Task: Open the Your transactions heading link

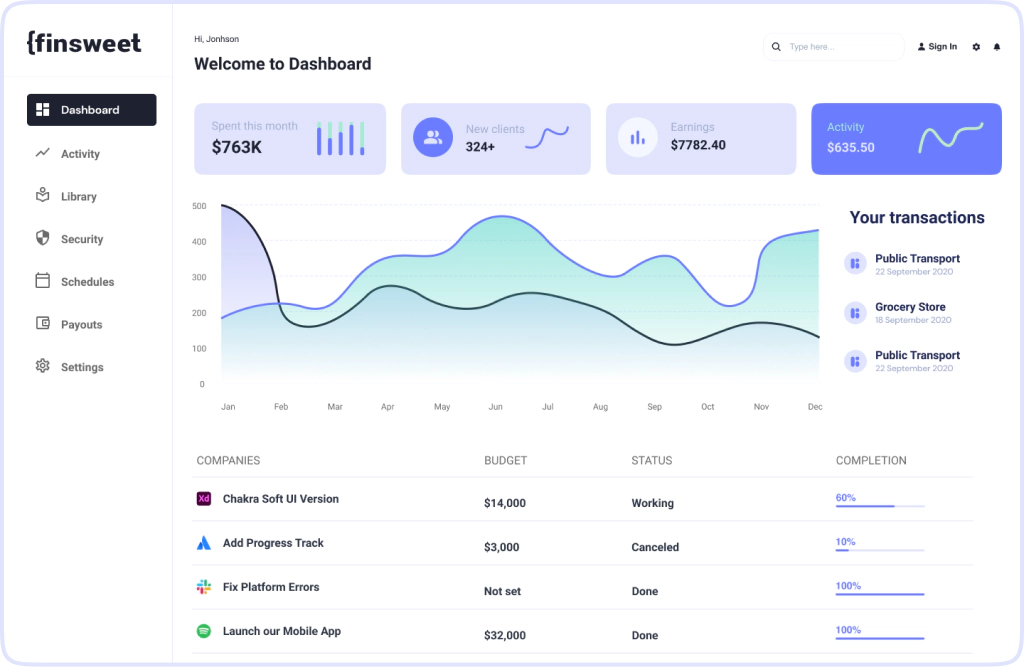Action: (x=916, y=217)
